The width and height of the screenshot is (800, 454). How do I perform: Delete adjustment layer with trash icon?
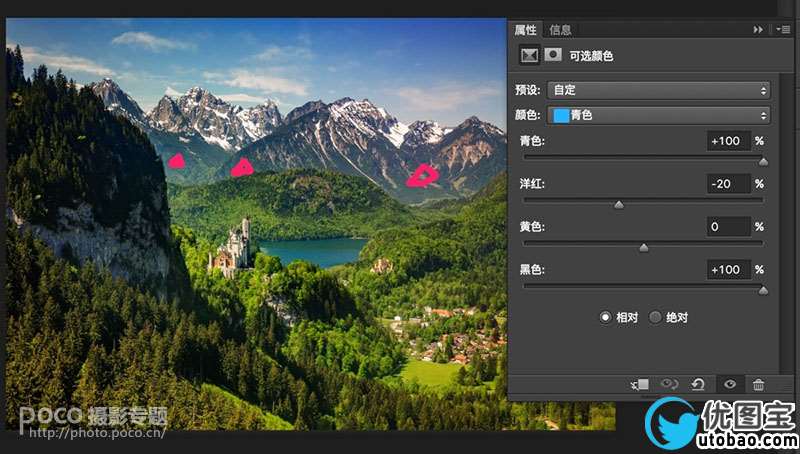click(758, 384)
